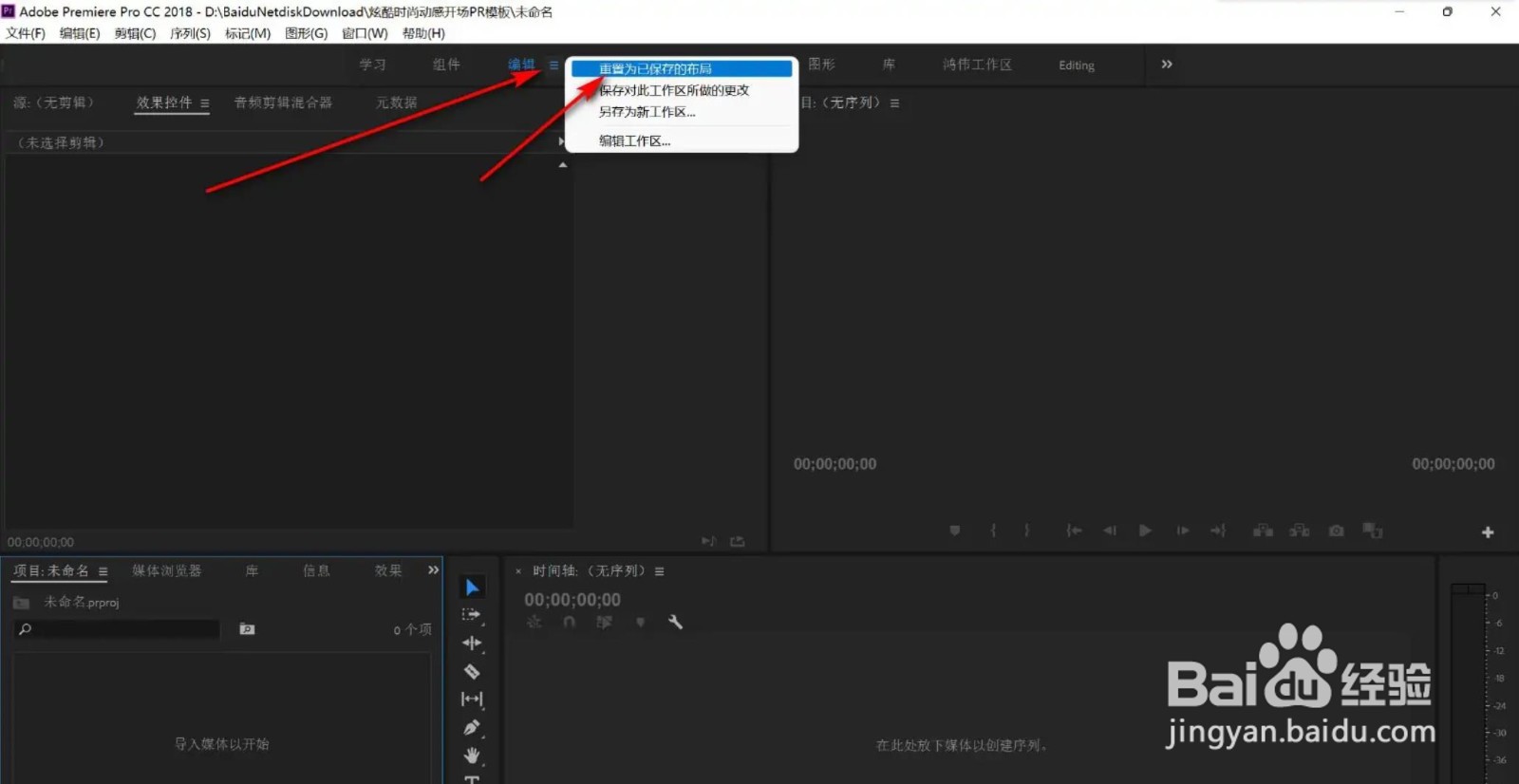
Task: Click the Lift button
Action: click(x=1263, y=531)
